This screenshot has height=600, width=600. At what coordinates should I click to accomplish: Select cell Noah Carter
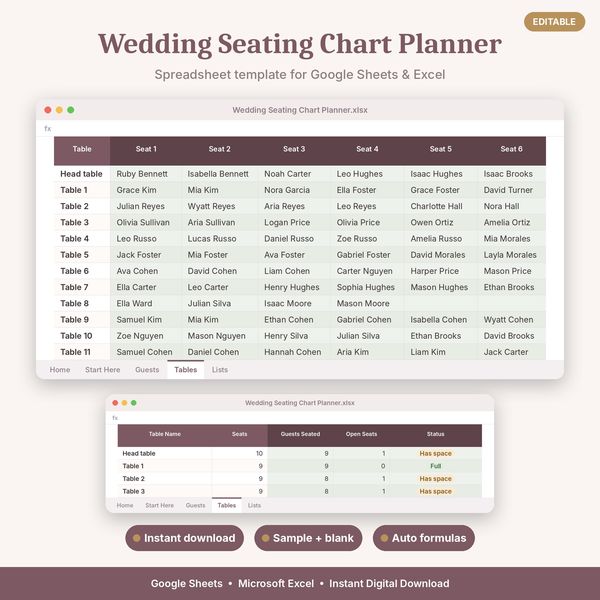coord(294,174)
